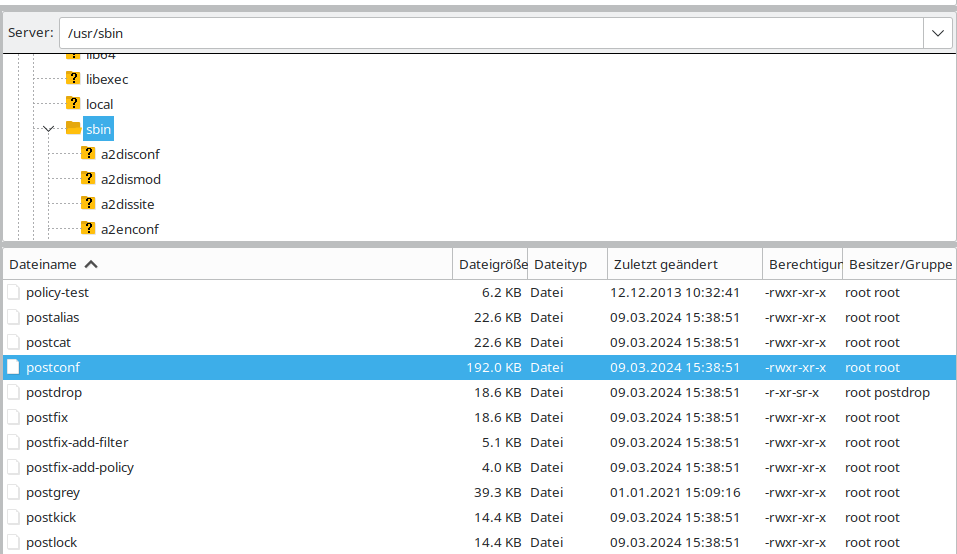Click the question-mark icon beside libexec
Viewport: 957px width, 554px height.
coord(73,79)
